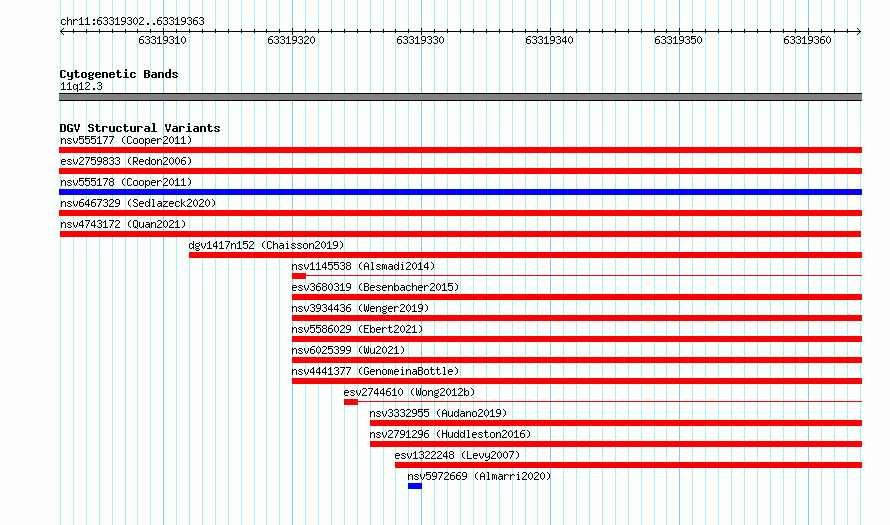Select the red bar under esv1322248
This screenshot has height=525, width=890.
tap(629, 465)
